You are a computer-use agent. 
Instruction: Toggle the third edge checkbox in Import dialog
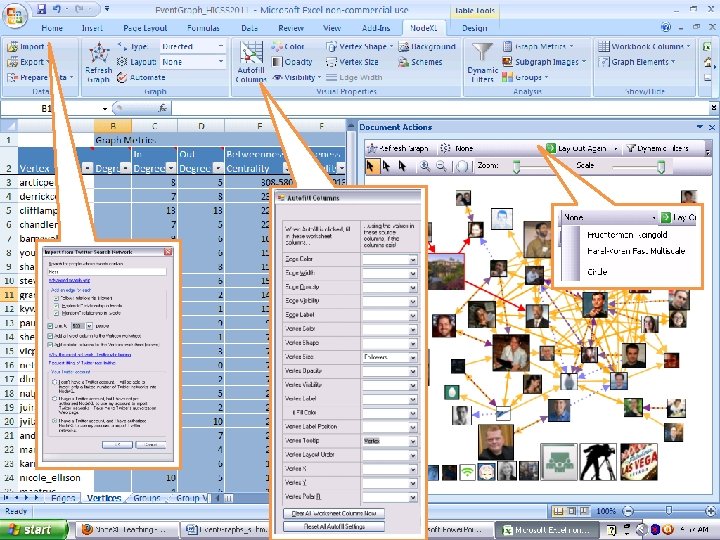56,313
